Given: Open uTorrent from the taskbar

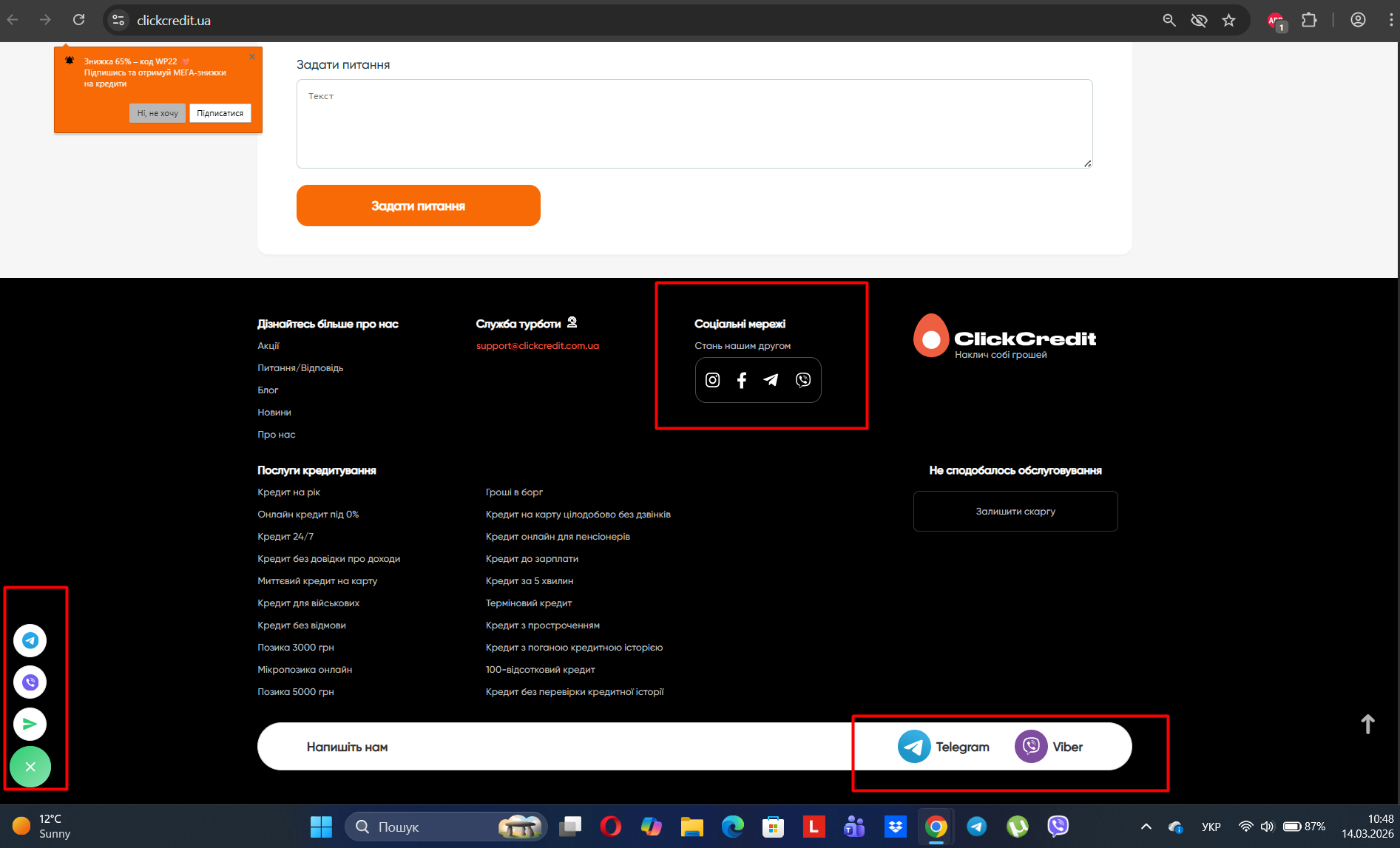Looking at the screenshot, I should coord(1017,827).
